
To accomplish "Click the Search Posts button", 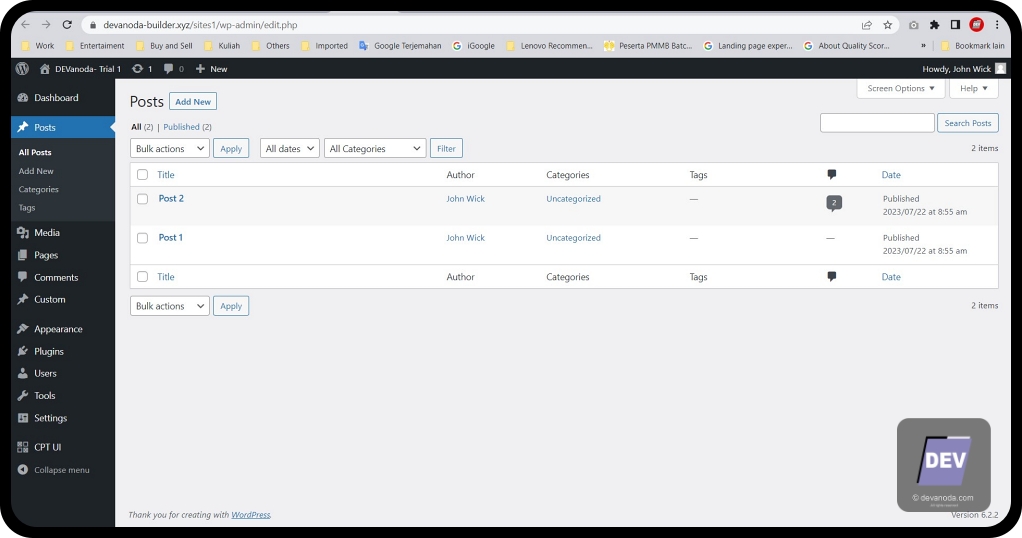I will point(968,123).
